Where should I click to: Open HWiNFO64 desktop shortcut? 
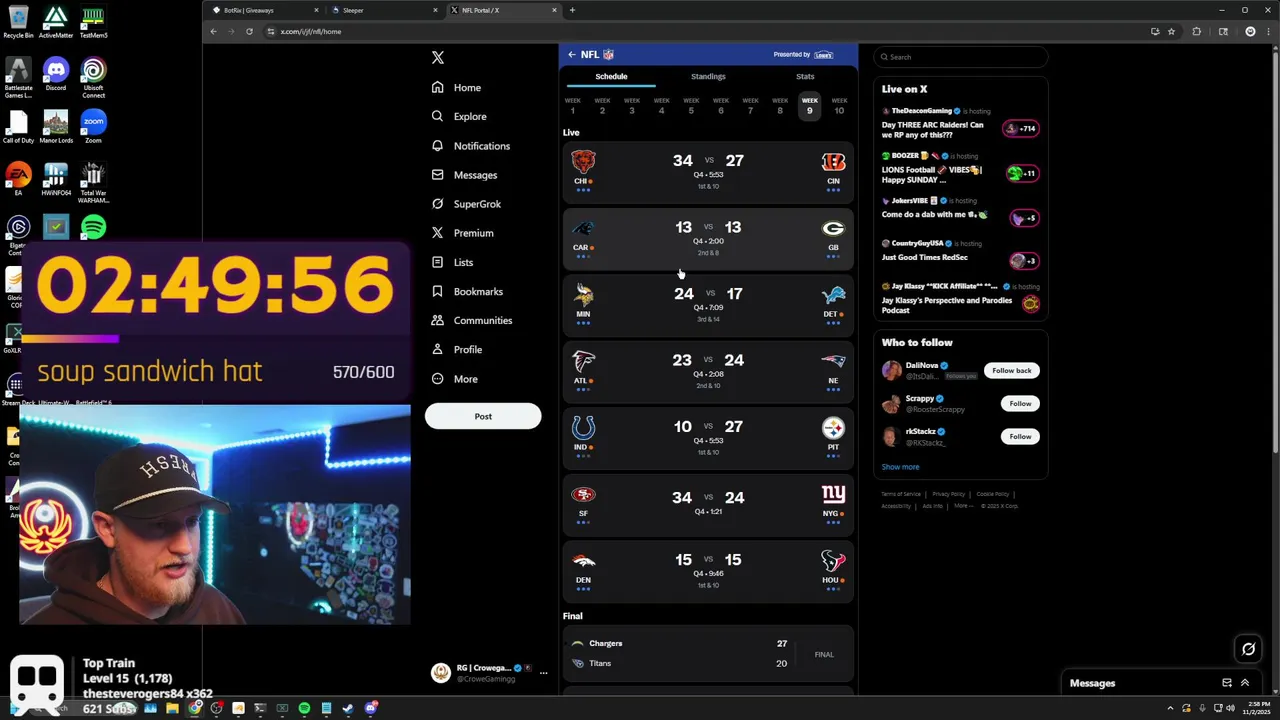(56, 179)
